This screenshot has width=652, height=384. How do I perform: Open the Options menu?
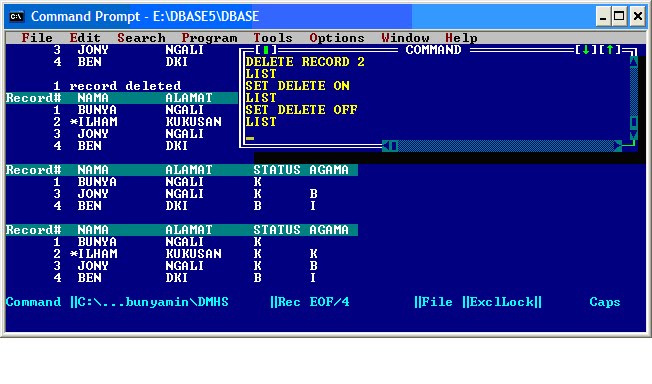click(337, 38)
